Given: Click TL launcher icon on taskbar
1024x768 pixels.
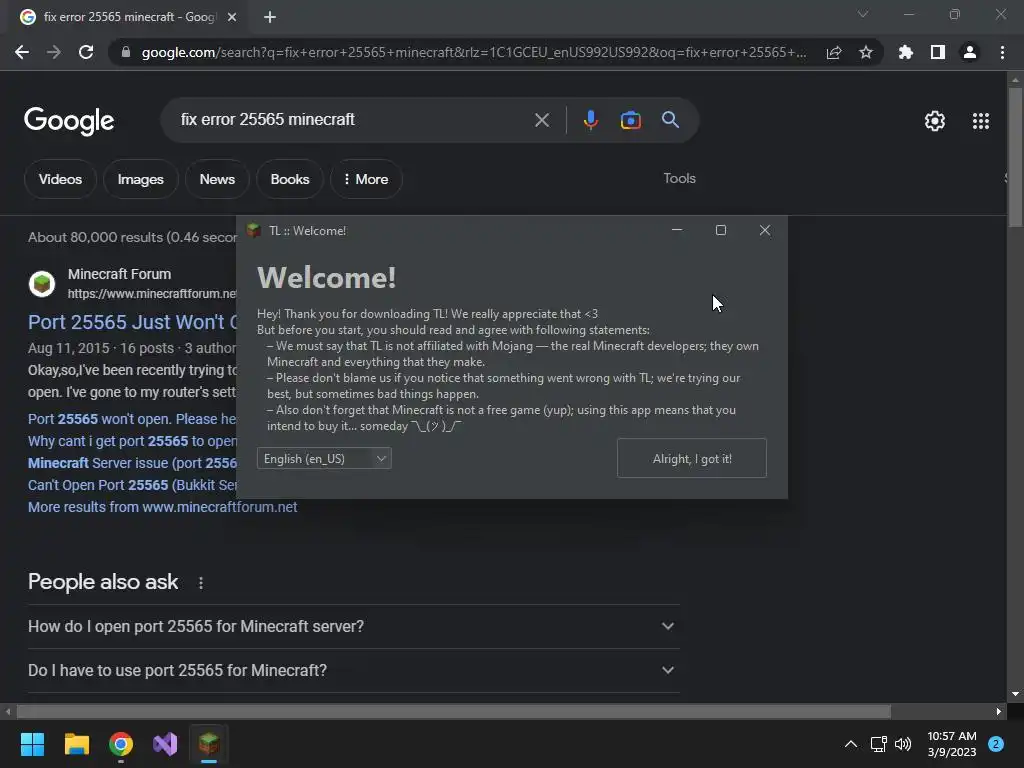Looking at the screenshot, I should click(209, 743).
